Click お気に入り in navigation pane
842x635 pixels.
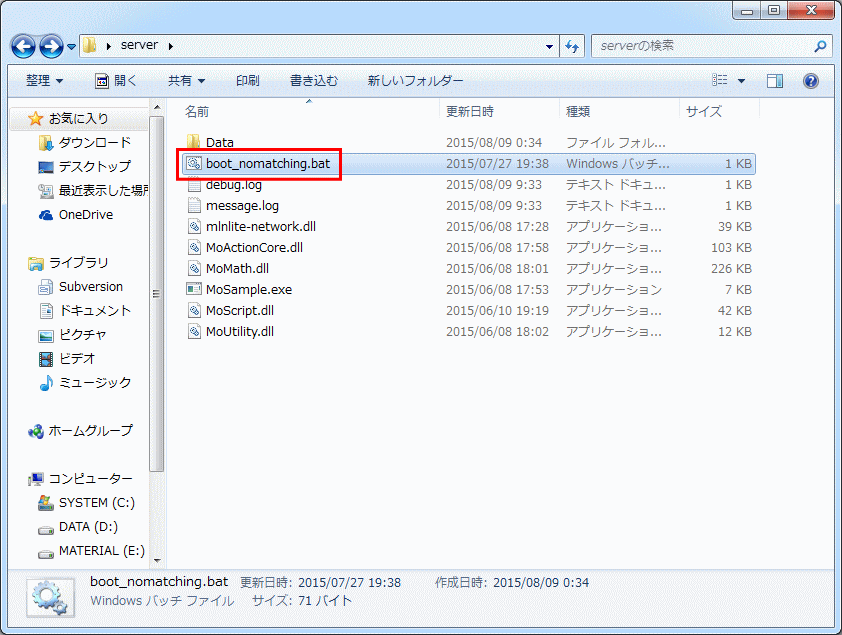click(78, 118)
